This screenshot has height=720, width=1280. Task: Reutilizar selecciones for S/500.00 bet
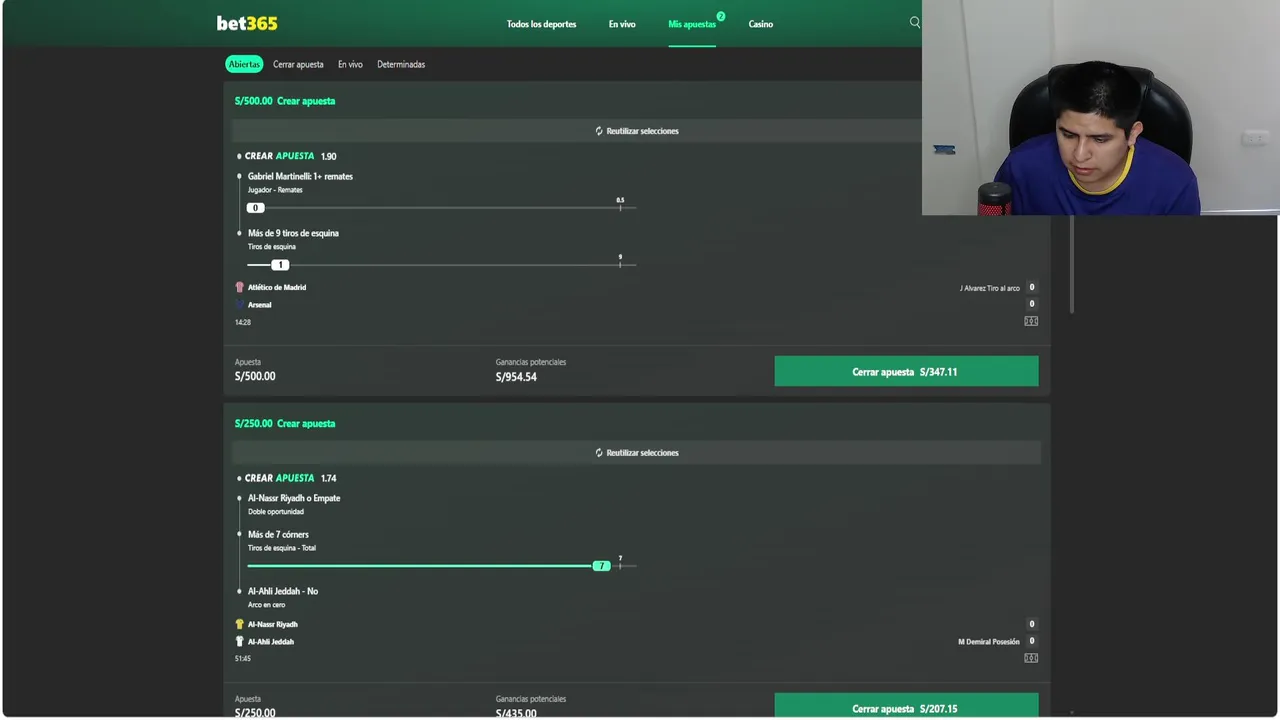pyautogui.click(x=637, y=131)
